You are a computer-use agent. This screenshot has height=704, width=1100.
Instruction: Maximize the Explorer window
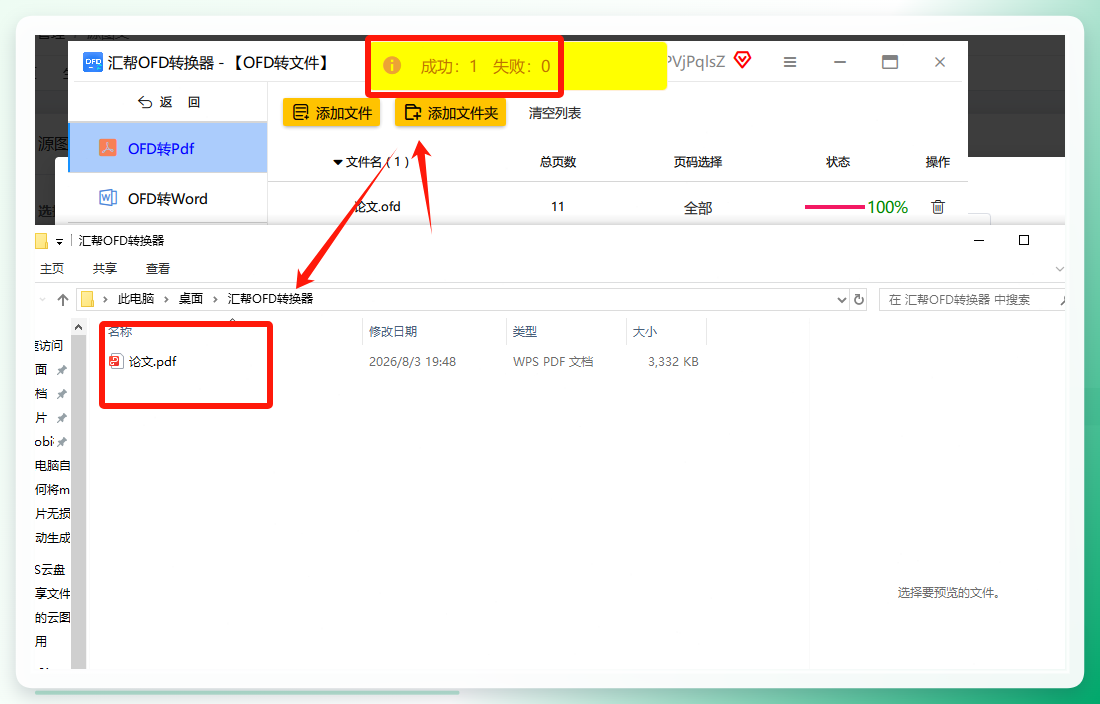[x=1024, y=241]
